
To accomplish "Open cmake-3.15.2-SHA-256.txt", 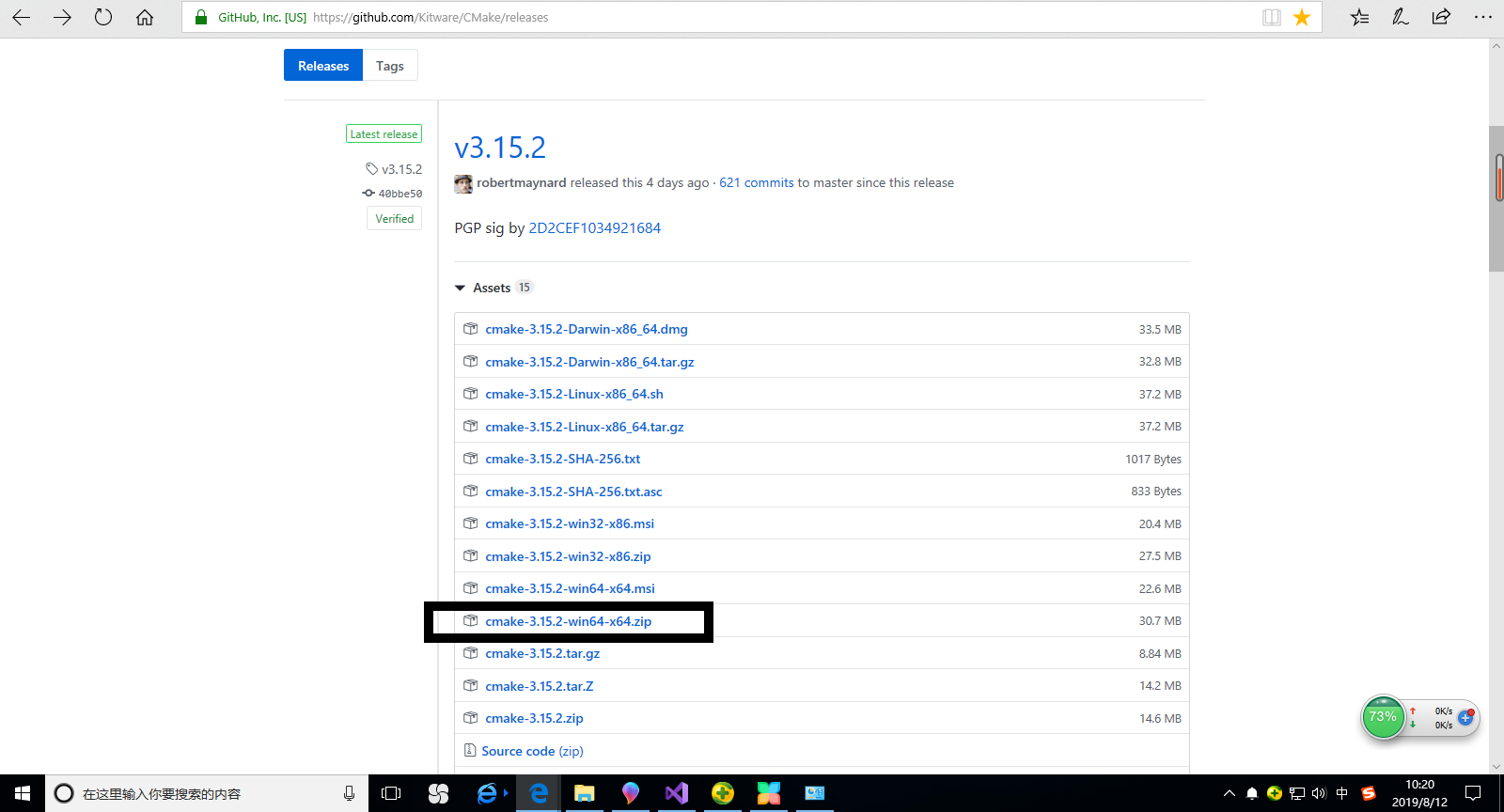I will tap(563, 459).
